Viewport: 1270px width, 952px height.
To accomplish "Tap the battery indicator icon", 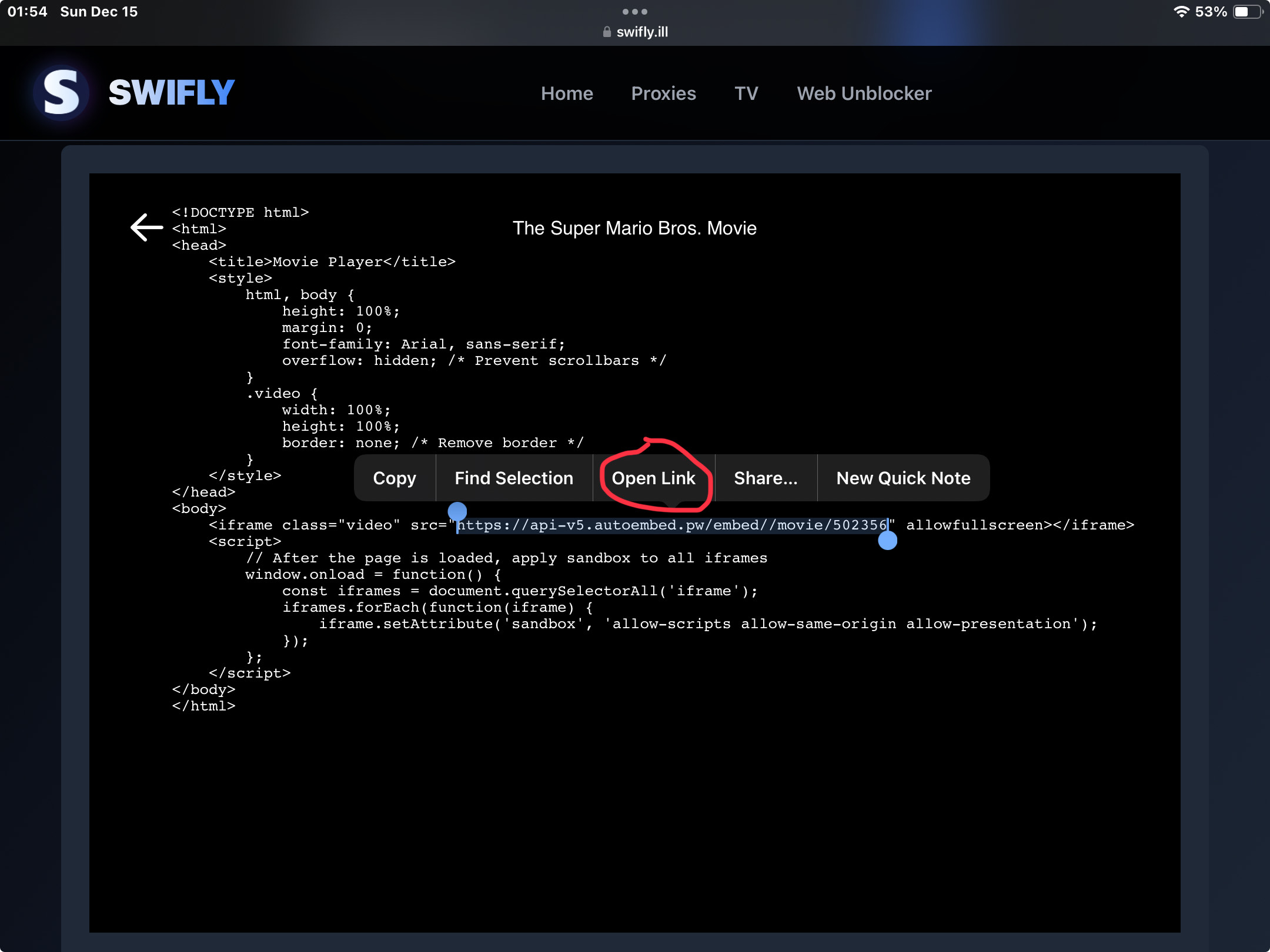I will 1248,12.
